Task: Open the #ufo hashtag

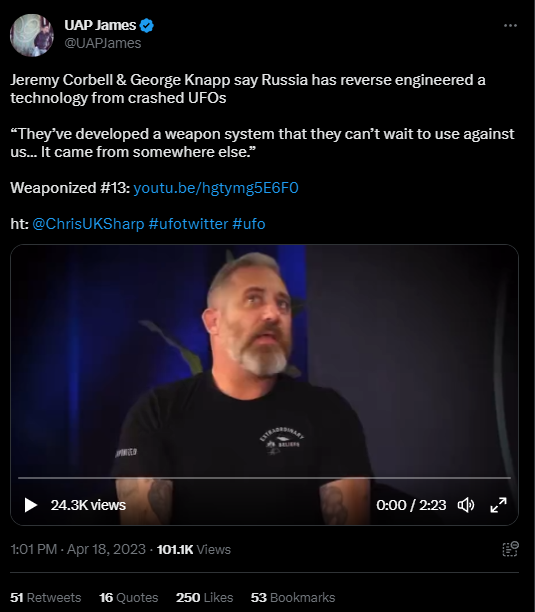Action: coord(249,224)
